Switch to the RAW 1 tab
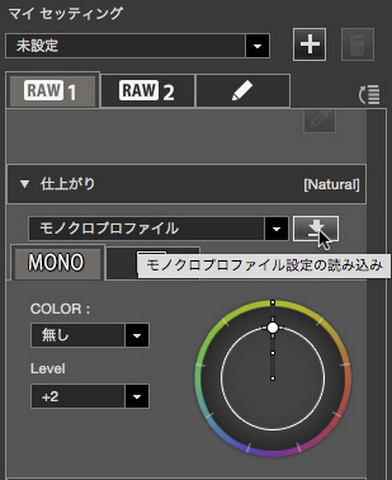392x480 pixels. point(53,91)
